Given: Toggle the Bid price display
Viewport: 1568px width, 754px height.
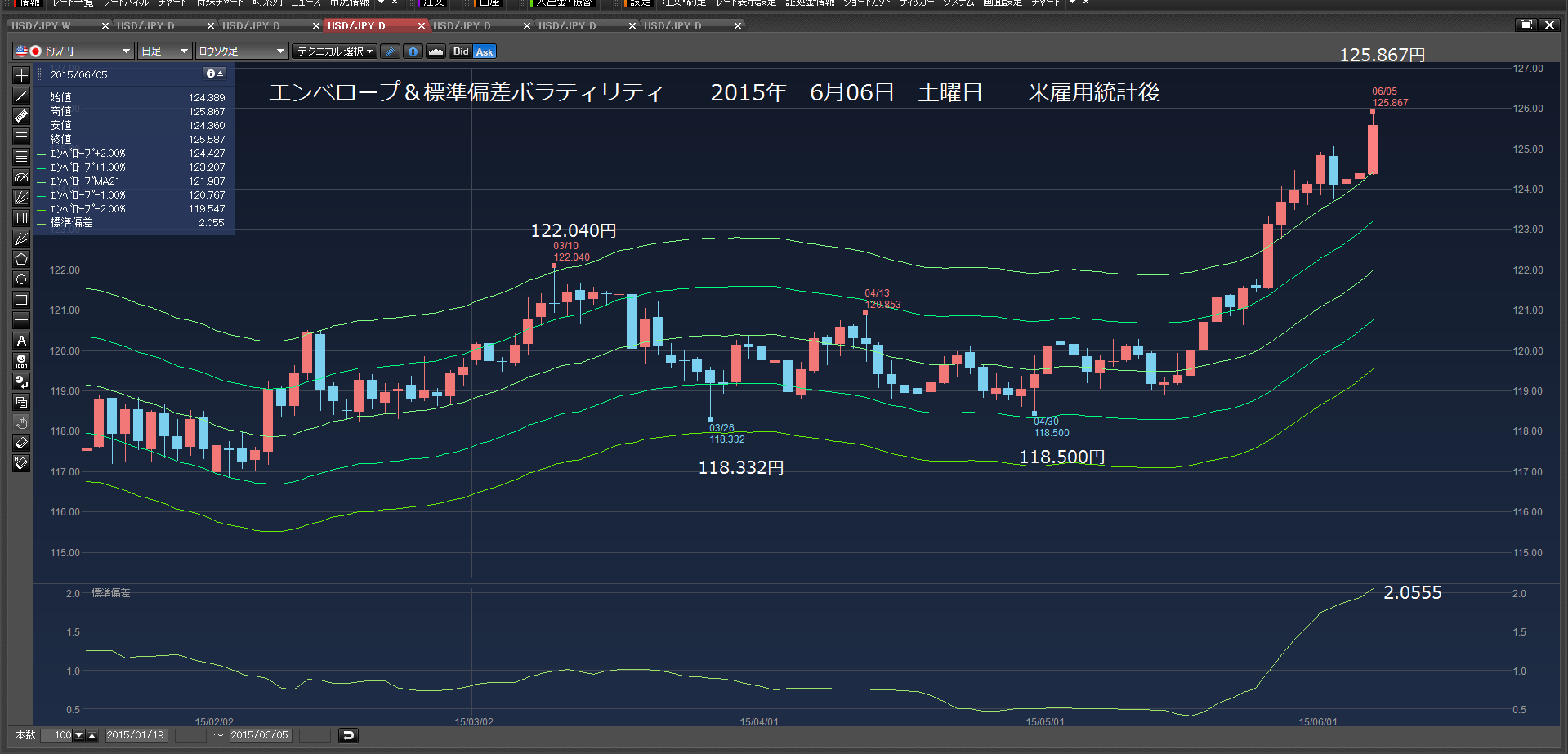Looking at the screenshot, I should point(461,51).
